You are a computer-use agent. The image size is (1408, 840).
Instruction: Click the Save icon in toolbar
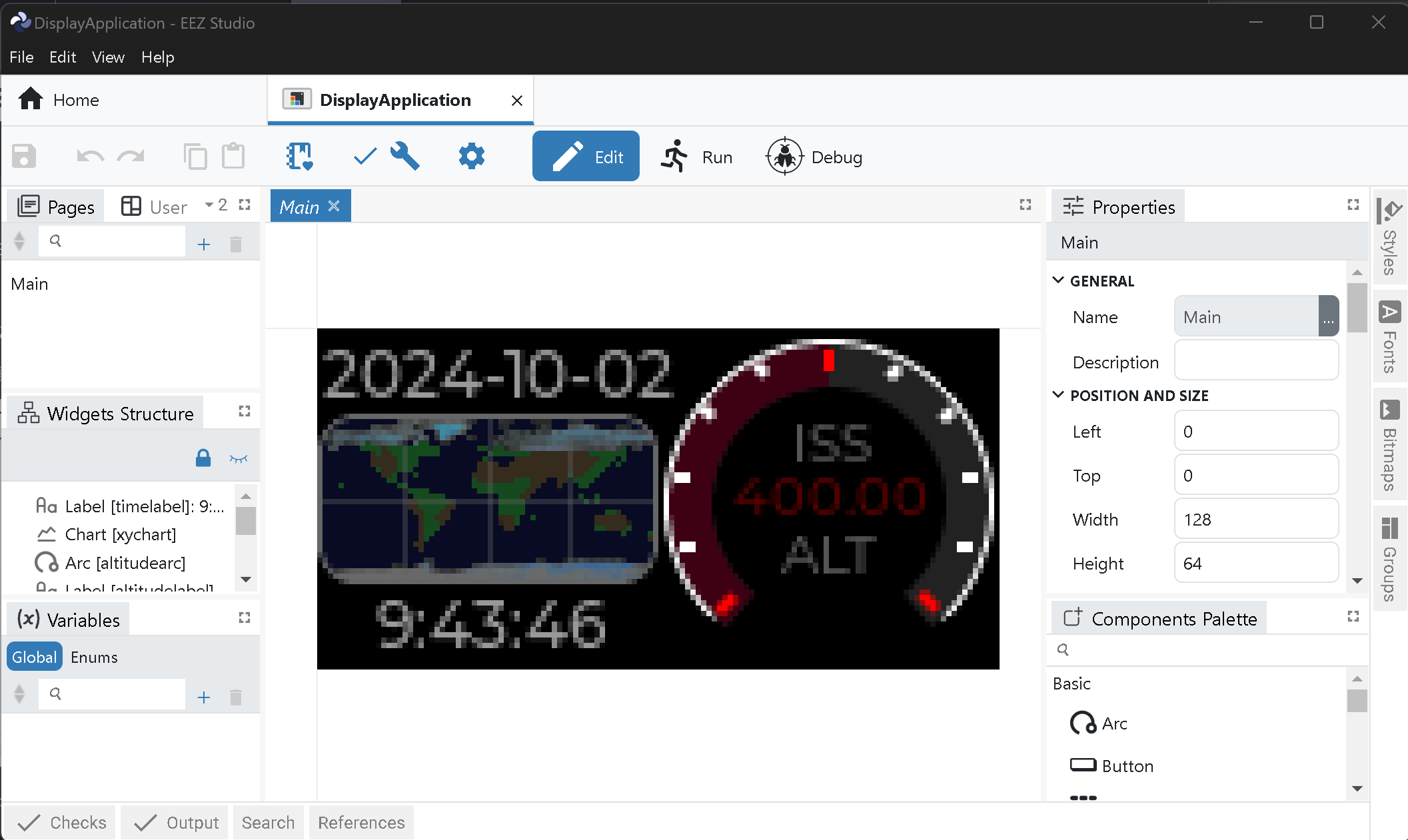(x=24, y=157)
